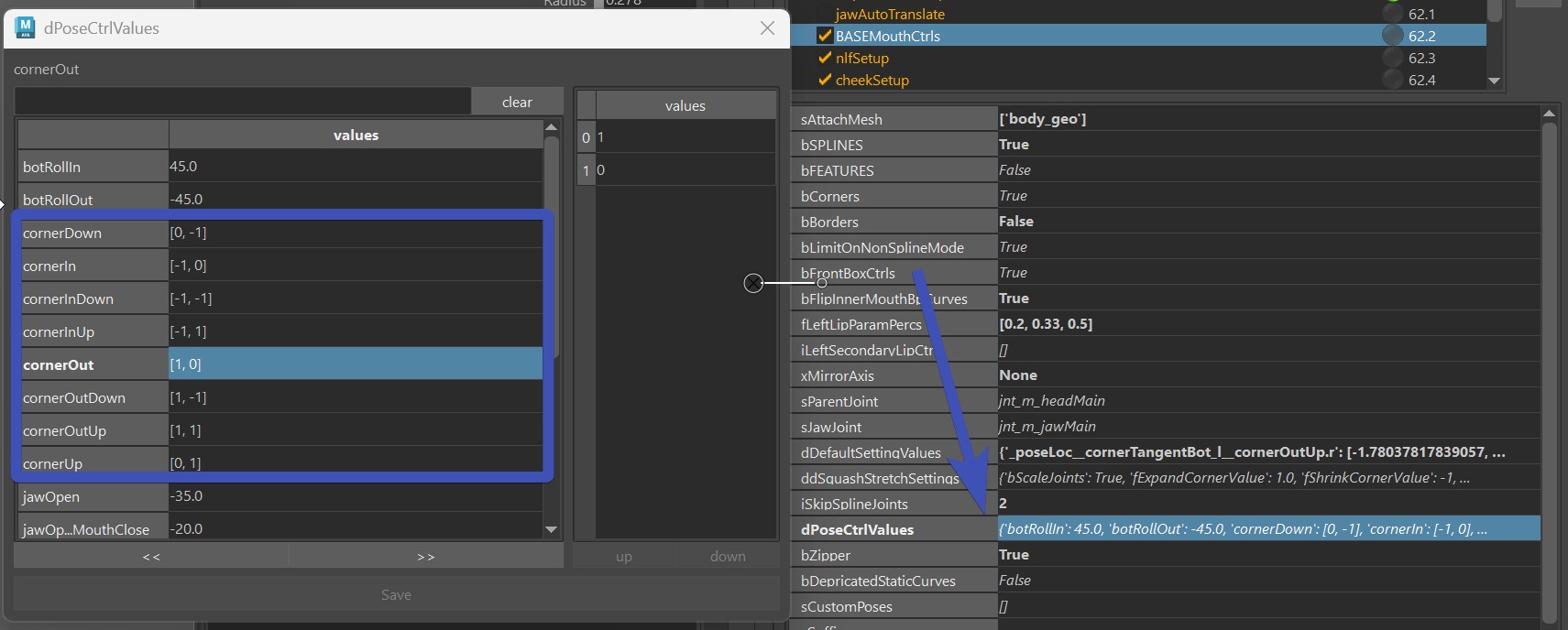This screenshot has width=1568, height=630.
Task: Click the Maya icon in dPoseCtrlValues title bar
Action: coord(26,27)
